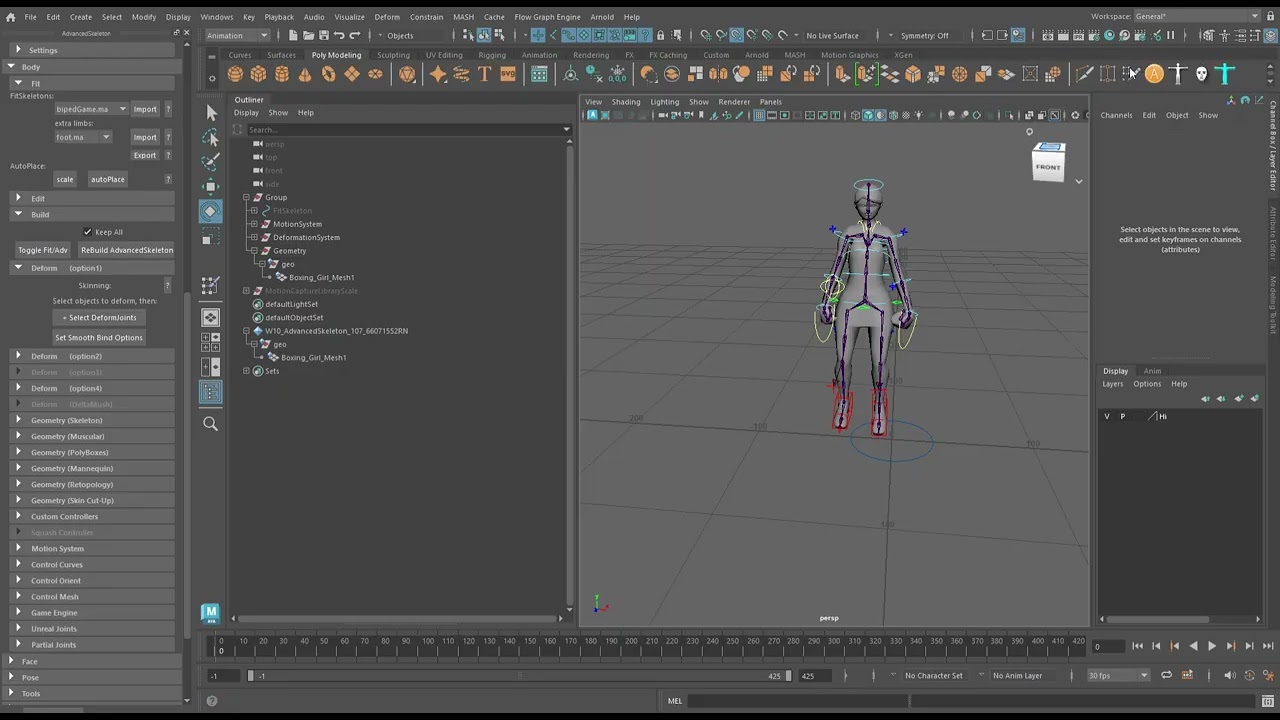Viewport: 1280px width, 720px height.
Task: Click the viewport wireframe cube icon
Action: pos(854,115)
